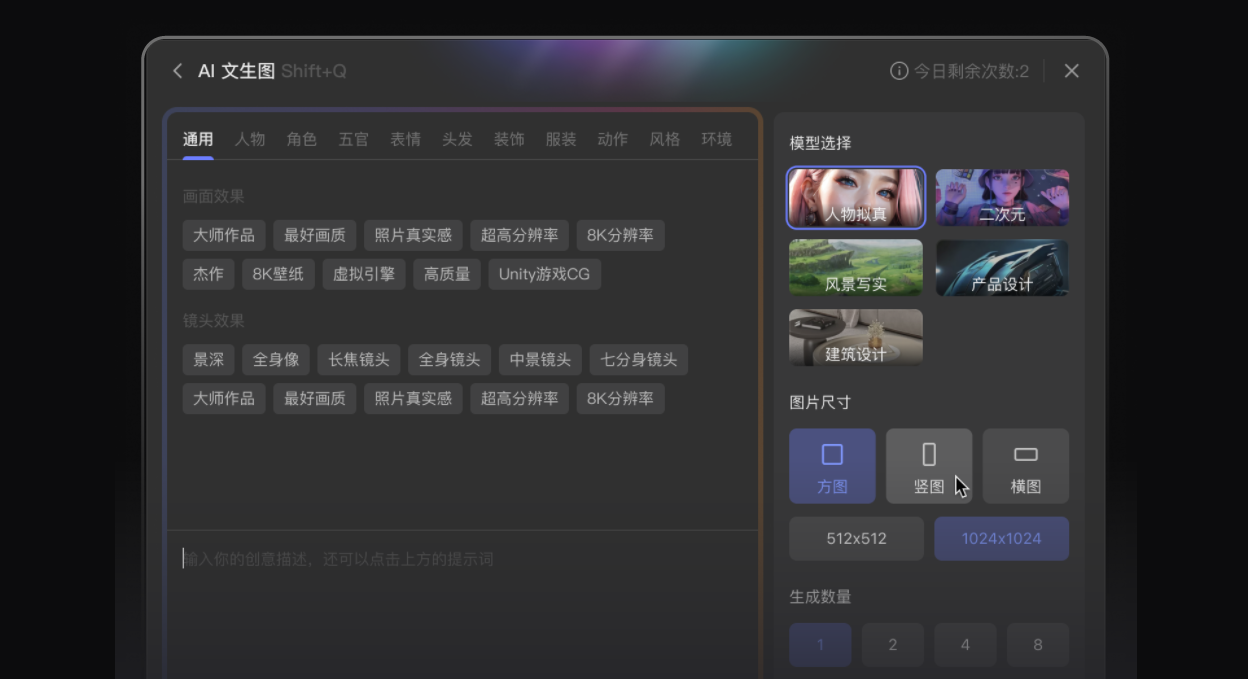1248x679 pixels.
Task: Set 生成数量 to 4
Action: (x=965, y=645)
